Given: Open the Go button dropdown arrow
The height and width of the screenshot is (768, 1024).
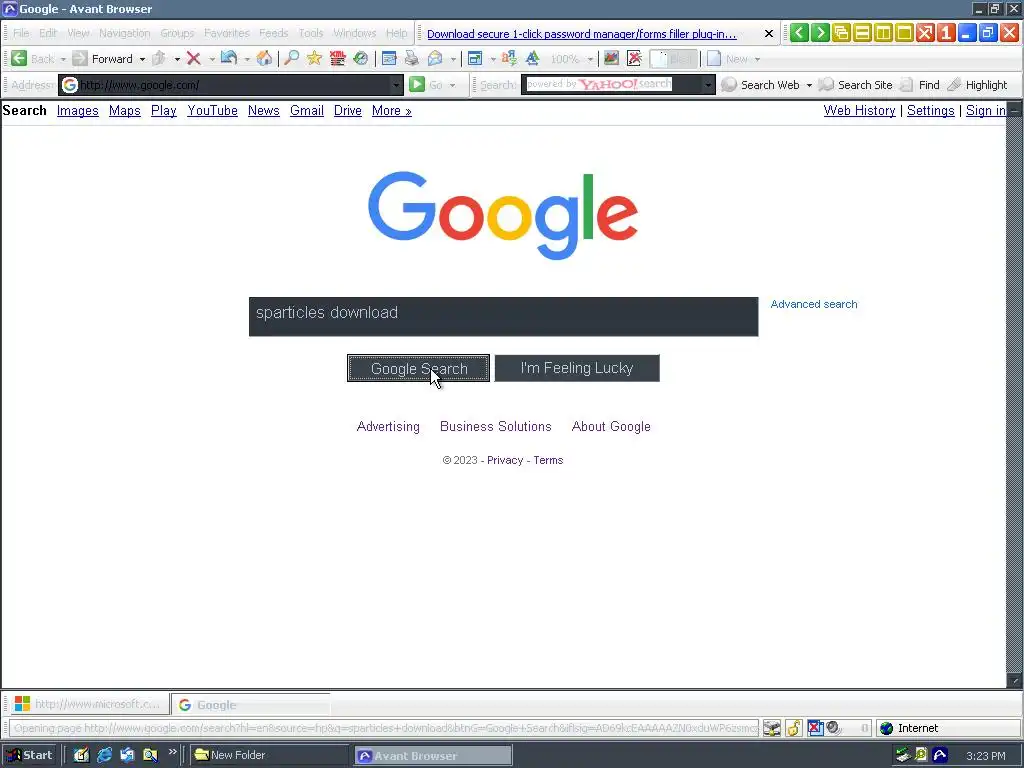Looking at the screenshot, I should click(452, 85).
